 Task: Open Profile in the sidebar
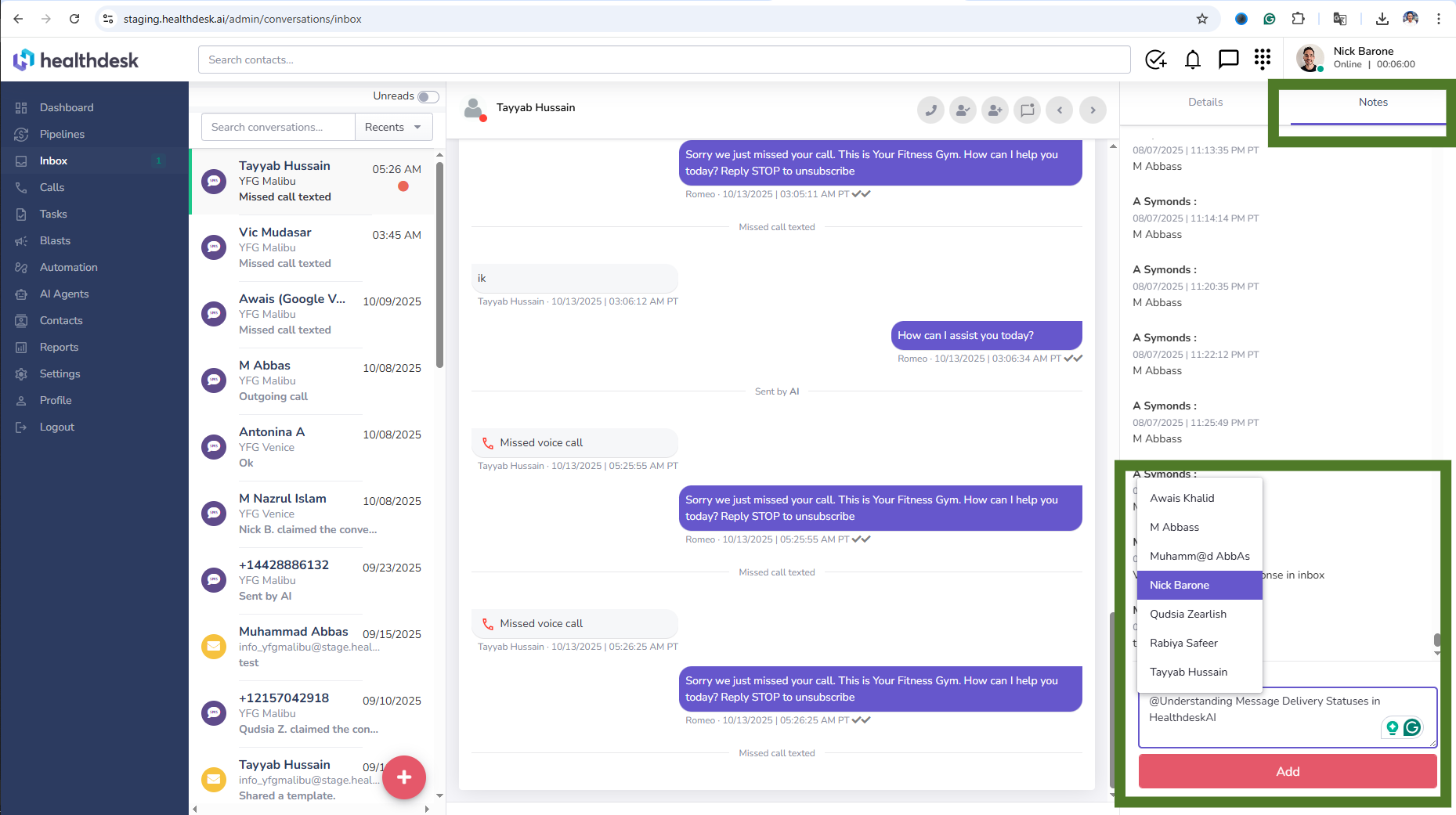(x=56, y=400)
